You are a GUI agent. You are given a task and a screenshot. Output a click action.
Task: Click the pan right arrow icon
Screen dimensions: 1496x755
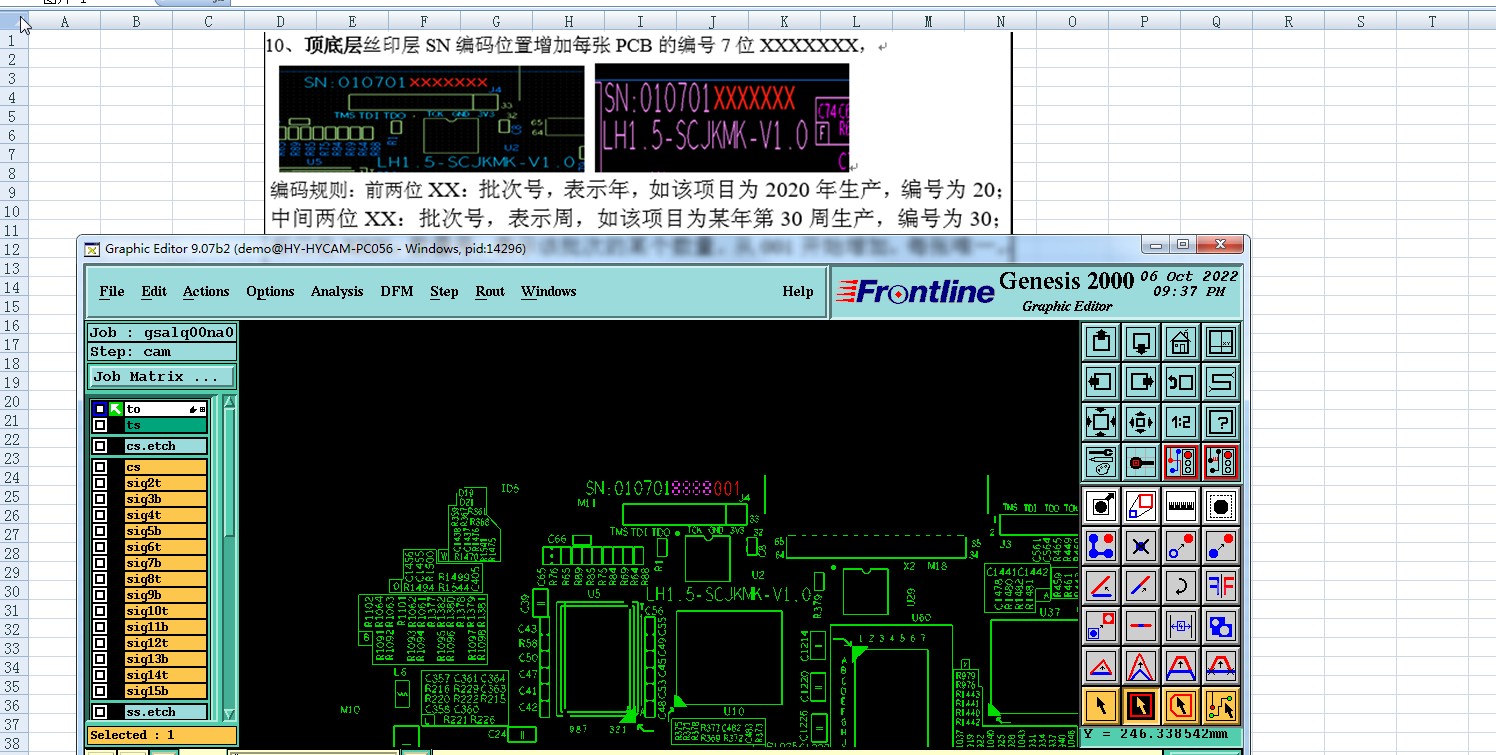1141,382
